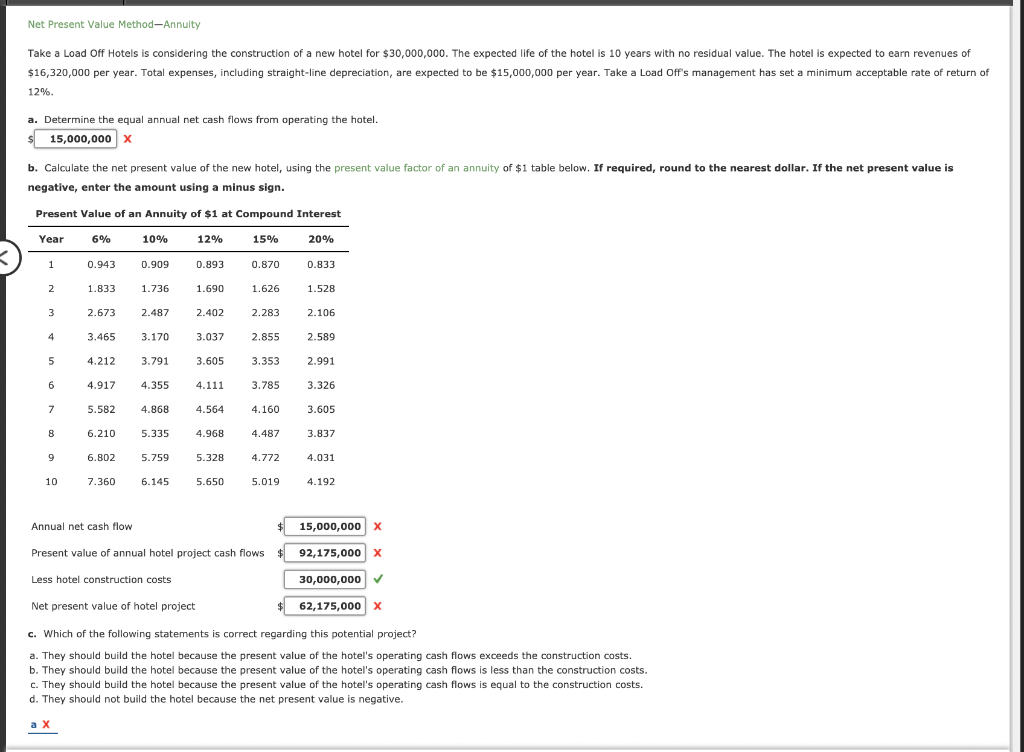Image resolution: width=1024 pixels, height=752 pixels.
Task: Click the red X beside the first answer field
Action: click(127, 139)
